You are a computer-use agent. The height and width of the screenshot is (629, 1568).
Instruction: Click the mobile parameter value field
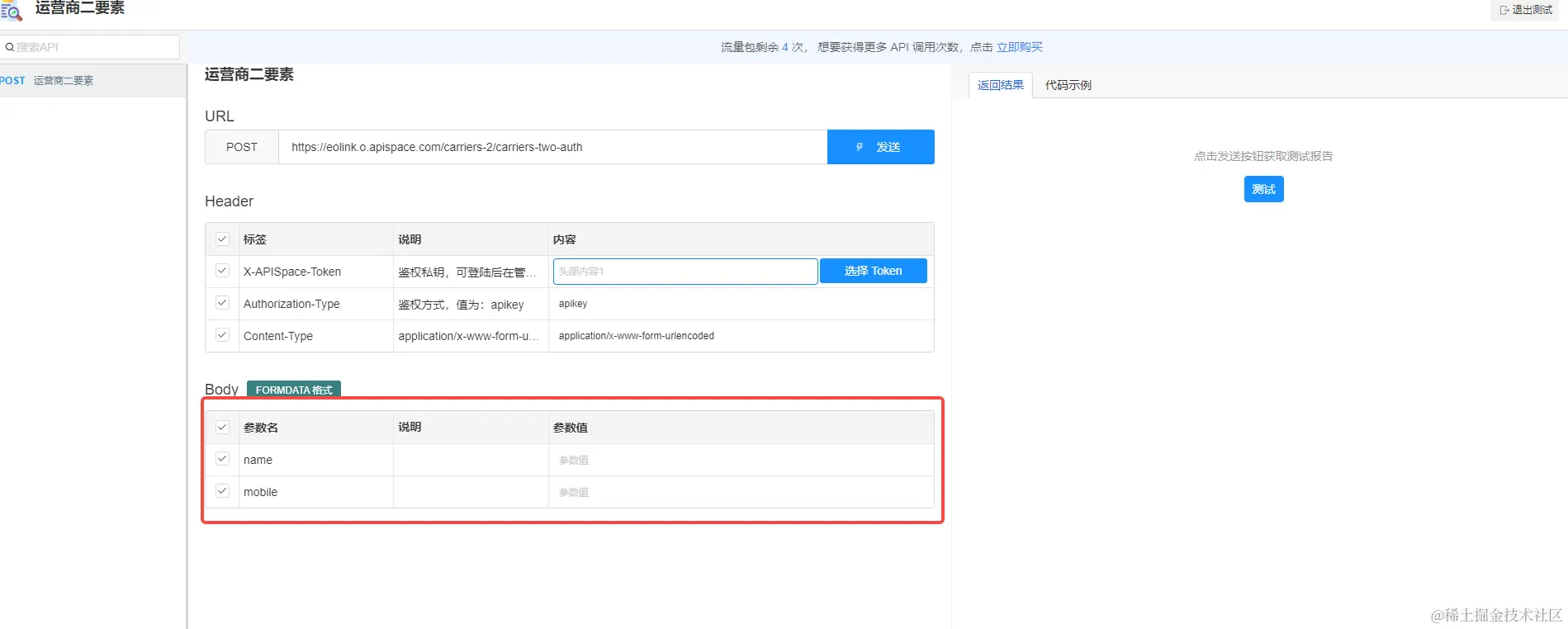[741, 492]
